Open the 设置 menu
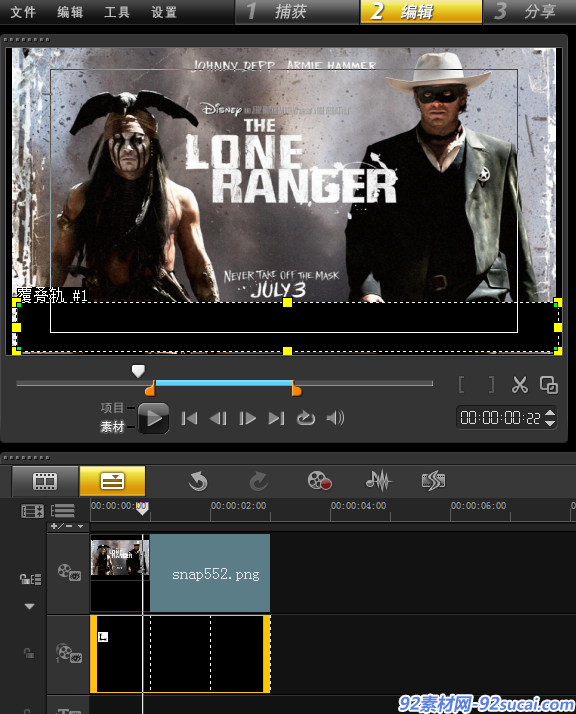Viewport: 576px width, 714px height. tap(164, 12)
